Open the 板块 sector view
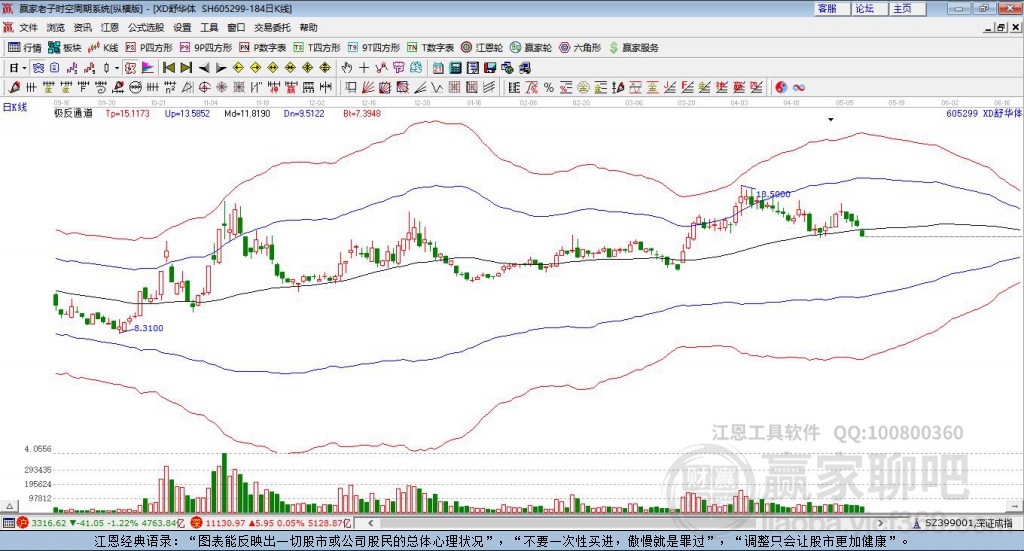The image size is (1024, 551). point(64,48)
